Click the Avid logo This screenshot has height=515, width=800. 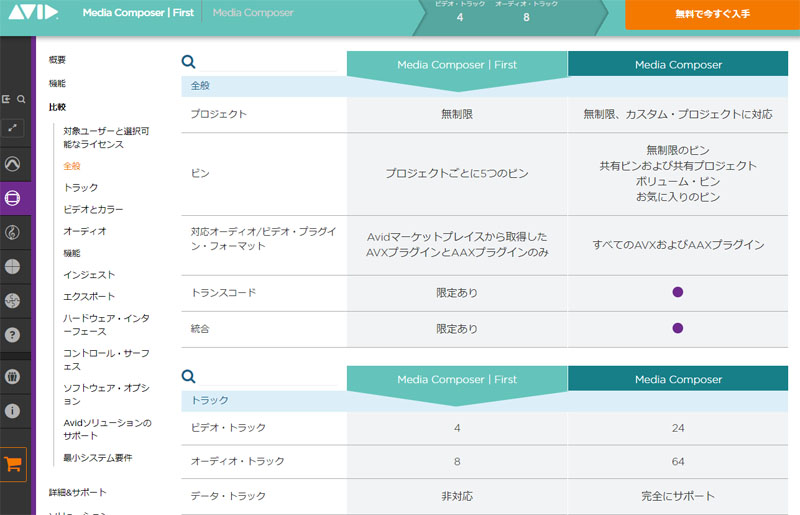coord(34,12)
